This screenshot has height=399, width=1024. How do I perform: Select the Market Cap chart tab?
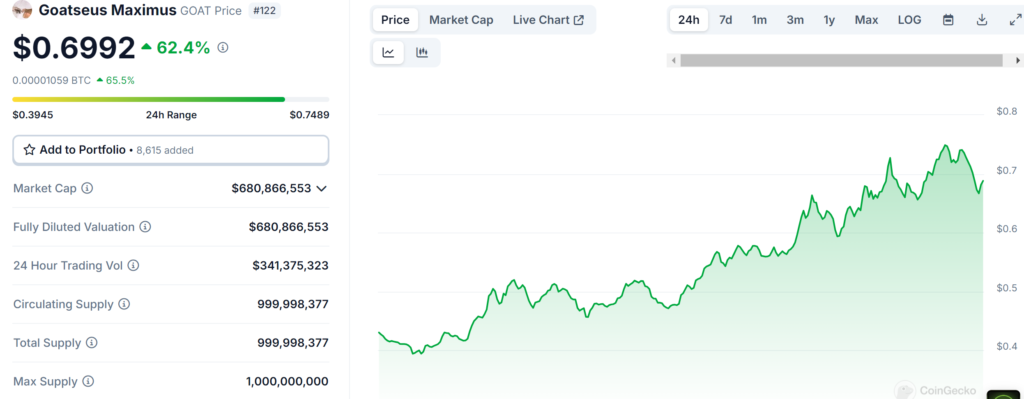461,20
